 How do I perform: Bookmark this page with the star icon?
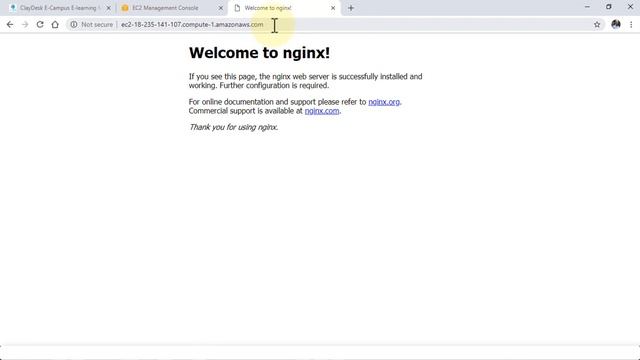point(597,24)
